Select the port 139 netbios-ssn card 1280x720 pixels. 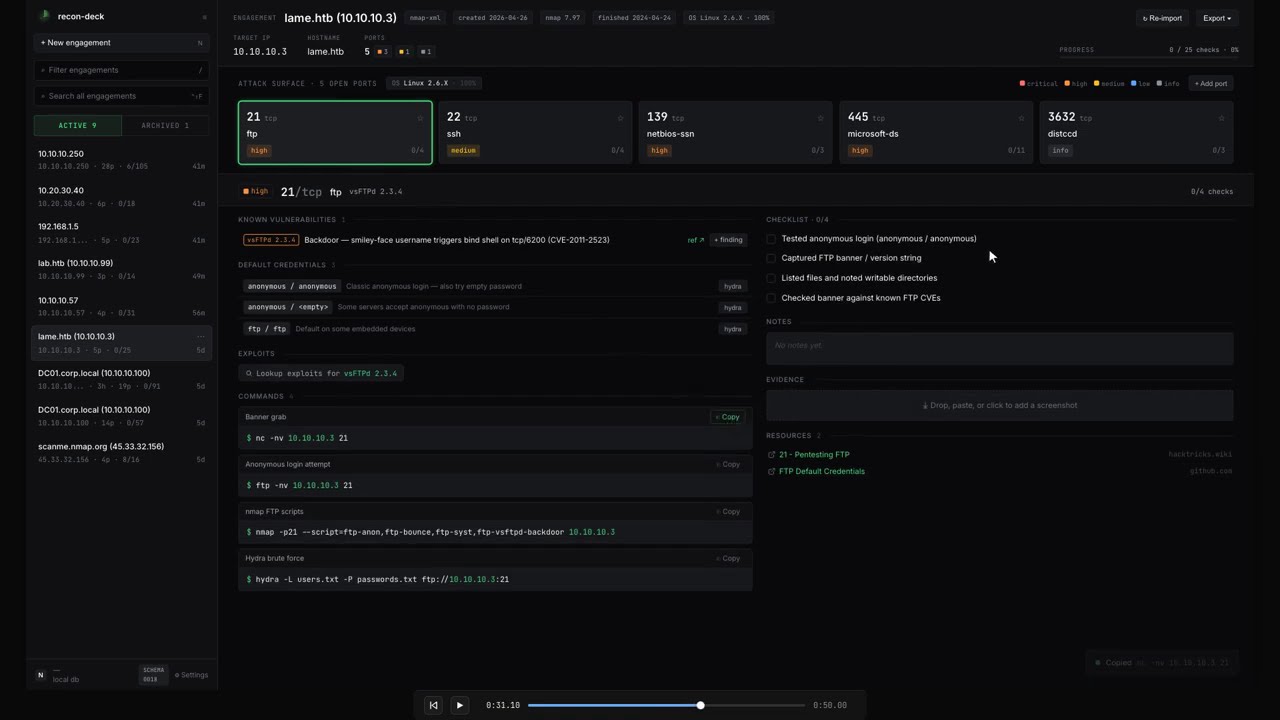click(x=735, y=132)
